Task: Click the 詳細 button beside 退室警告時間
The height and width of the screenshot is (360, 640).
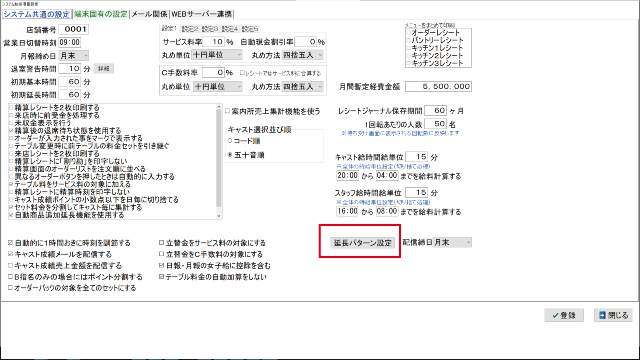Action: coord(103,69)
